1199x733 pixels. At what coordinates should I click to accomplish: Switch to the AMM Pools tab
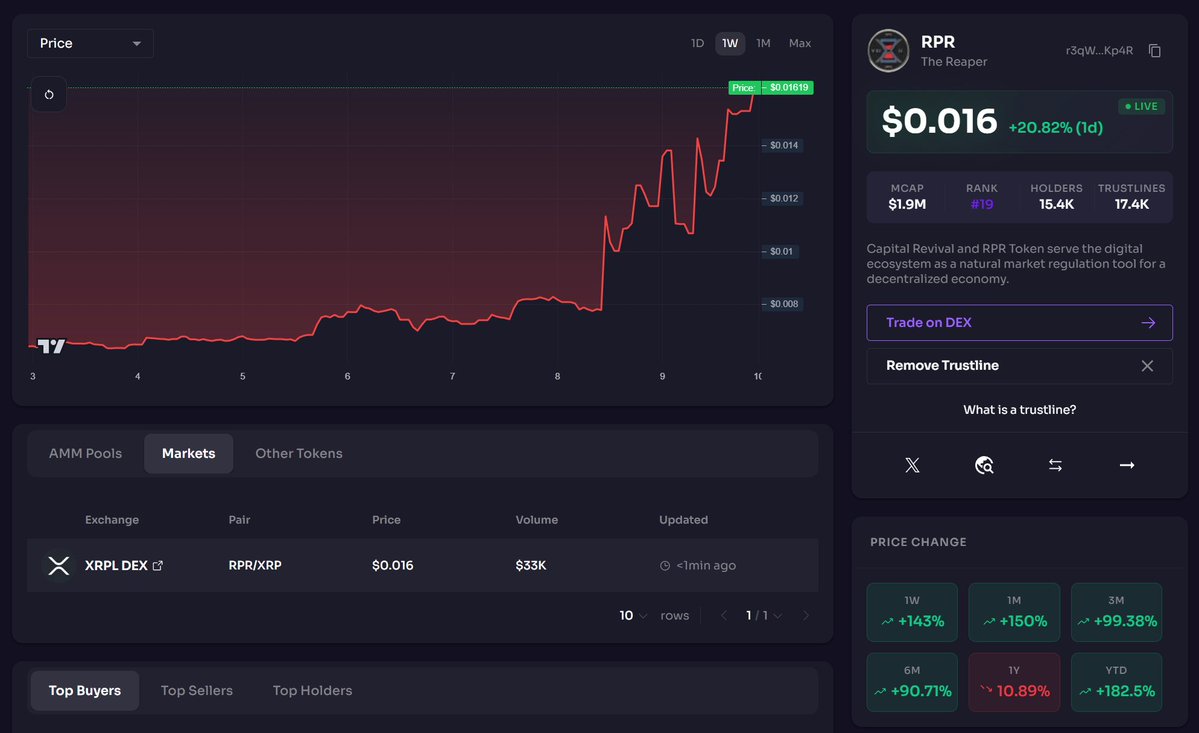pyautogui.click(x=86, y=453)
